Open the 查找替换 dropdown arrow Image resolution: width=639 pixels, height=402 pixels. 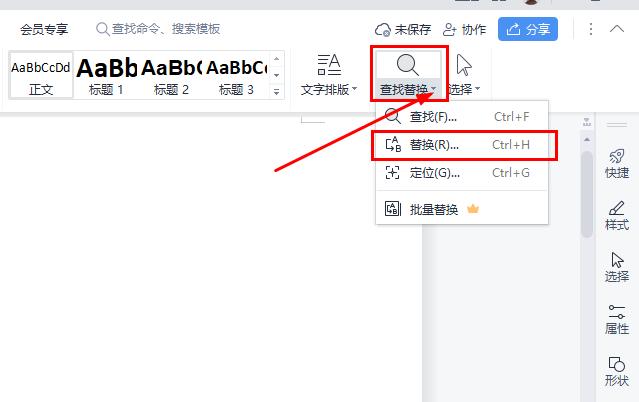pos(434,88)
